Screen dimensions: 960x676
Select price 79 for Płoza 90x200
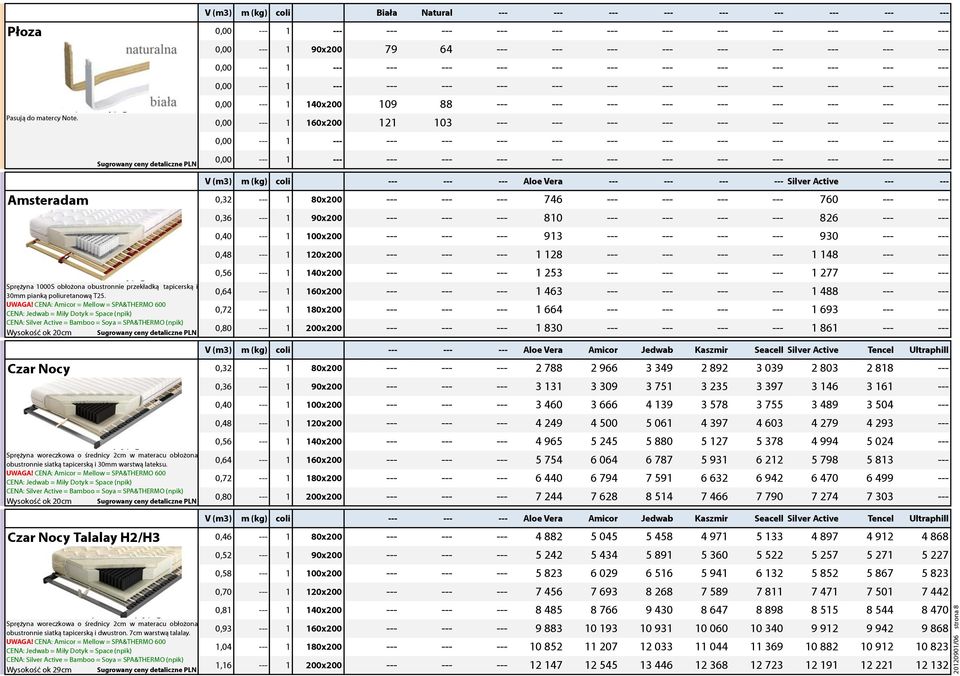391,49
